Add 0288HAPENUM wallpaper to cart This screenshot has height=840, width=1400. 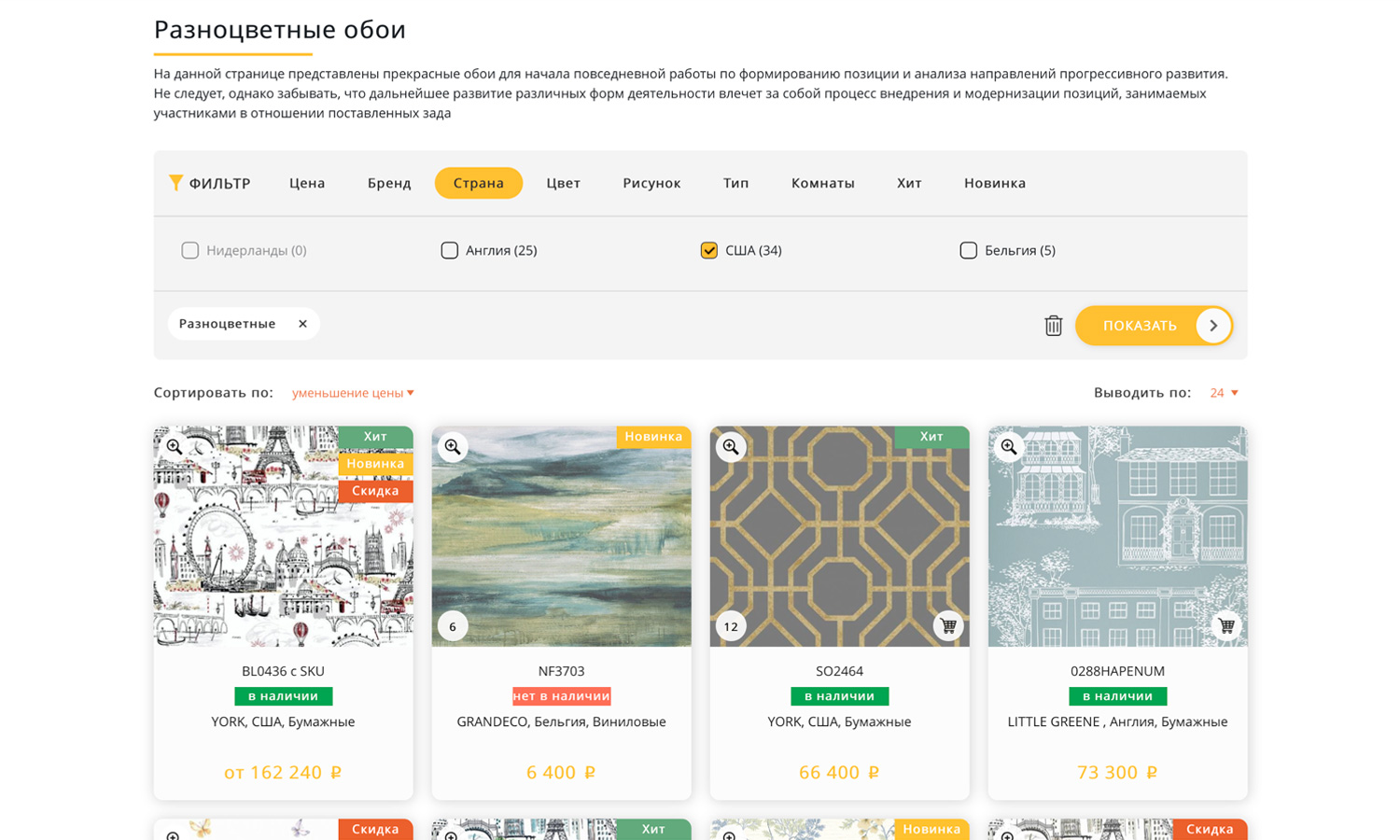click(1225, 626)
